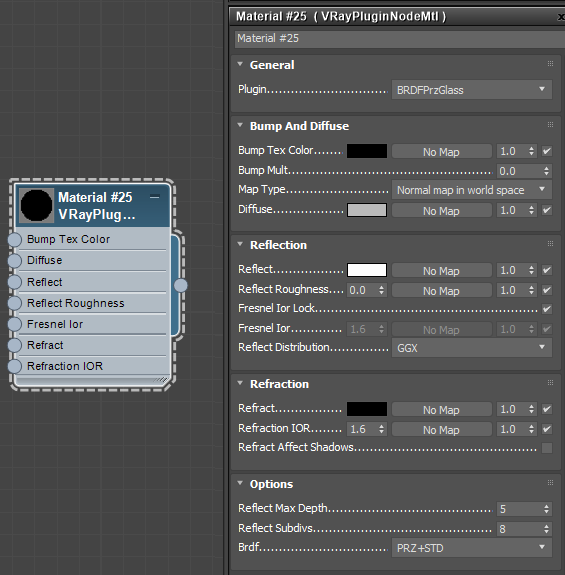Toggle the Reflect map enable checkbox

click(x=547, y=270)
